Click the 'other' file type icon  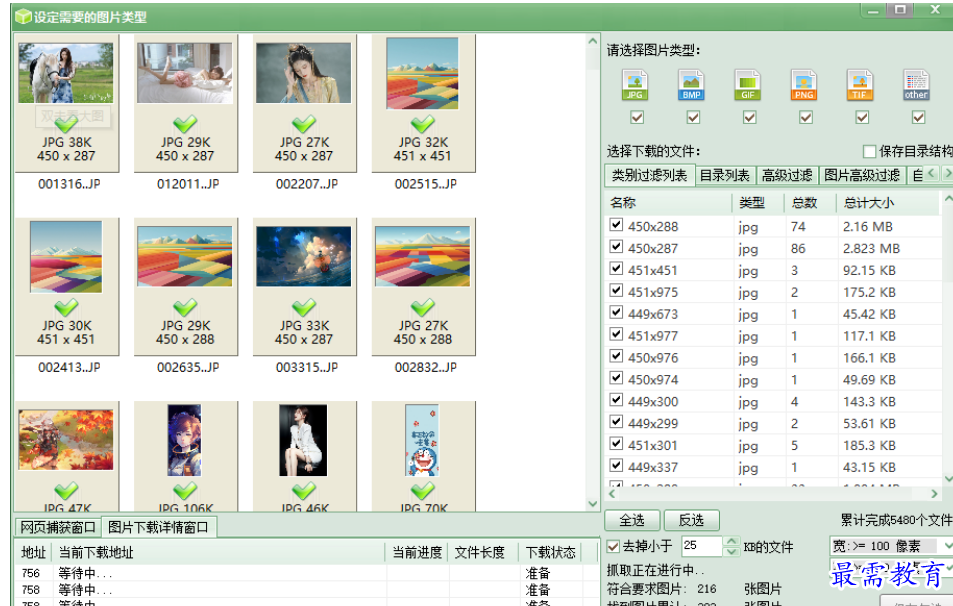pos(917,84)
